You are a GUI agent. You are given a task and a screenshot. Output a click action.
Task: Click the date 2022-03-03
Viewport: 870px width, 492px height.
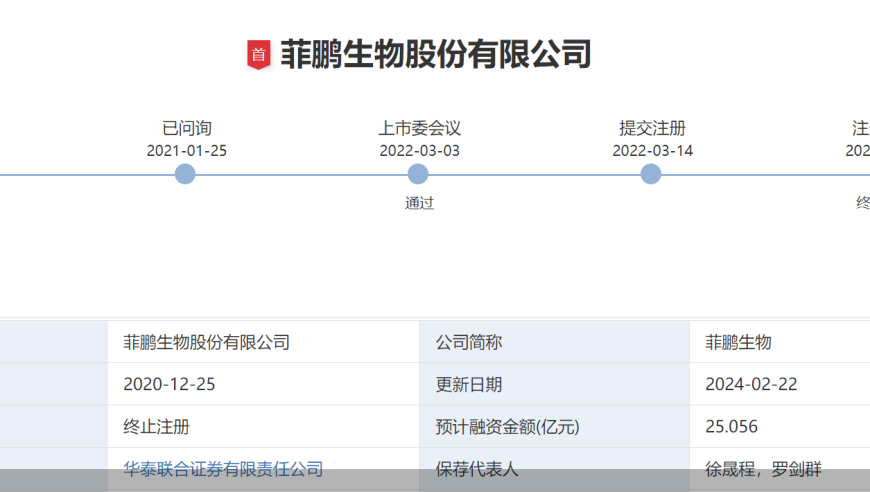coord(419,151)
